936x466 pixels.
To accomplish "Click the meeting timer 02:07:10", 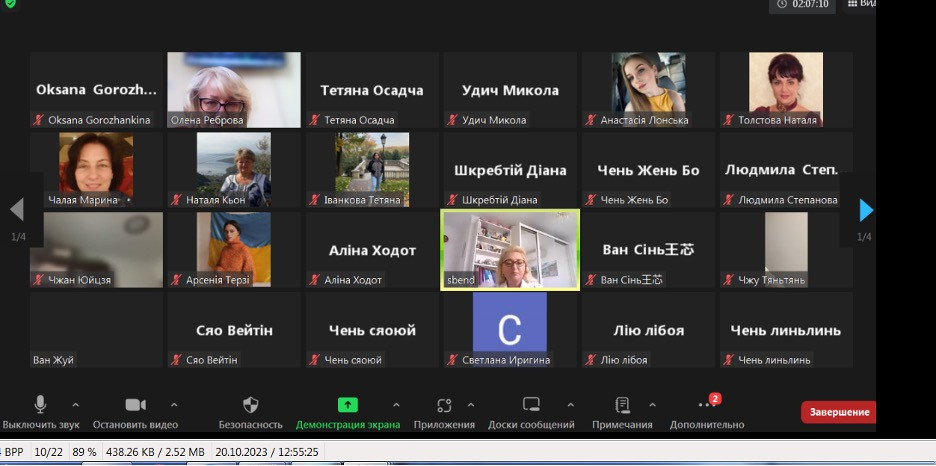I will [x=803, y=5].
